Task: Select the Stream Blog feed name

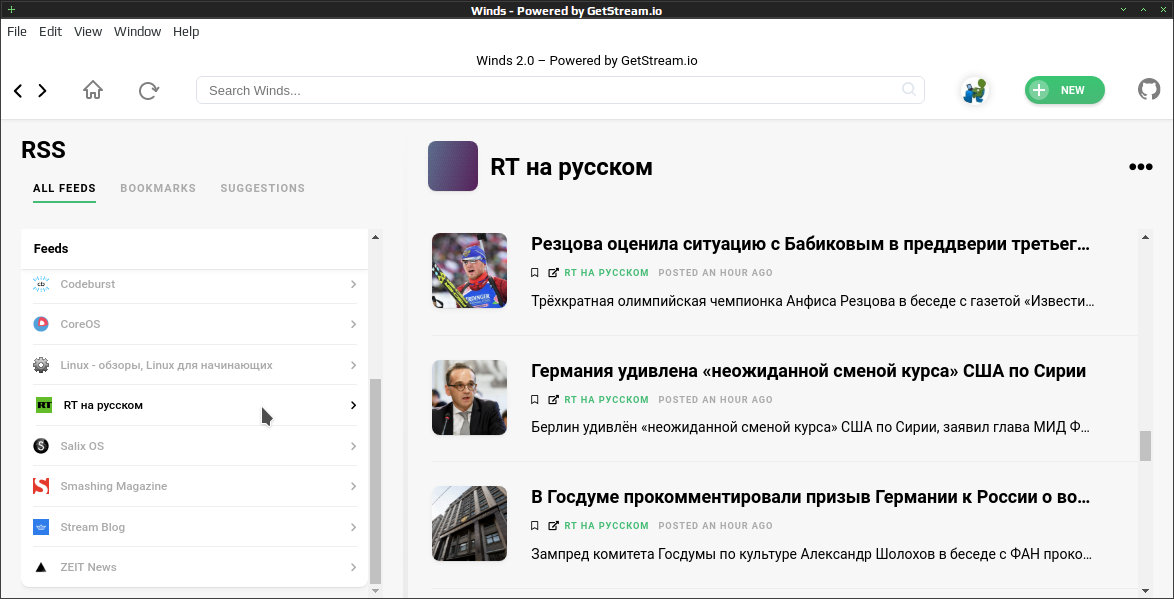Action: click(x=93, y=526)
